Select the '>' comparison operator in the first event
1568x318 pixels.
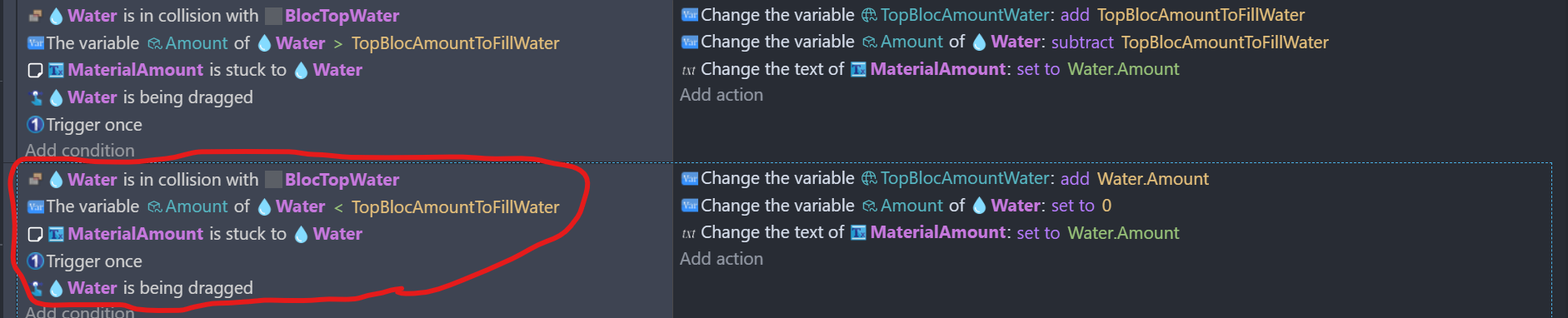338,43
